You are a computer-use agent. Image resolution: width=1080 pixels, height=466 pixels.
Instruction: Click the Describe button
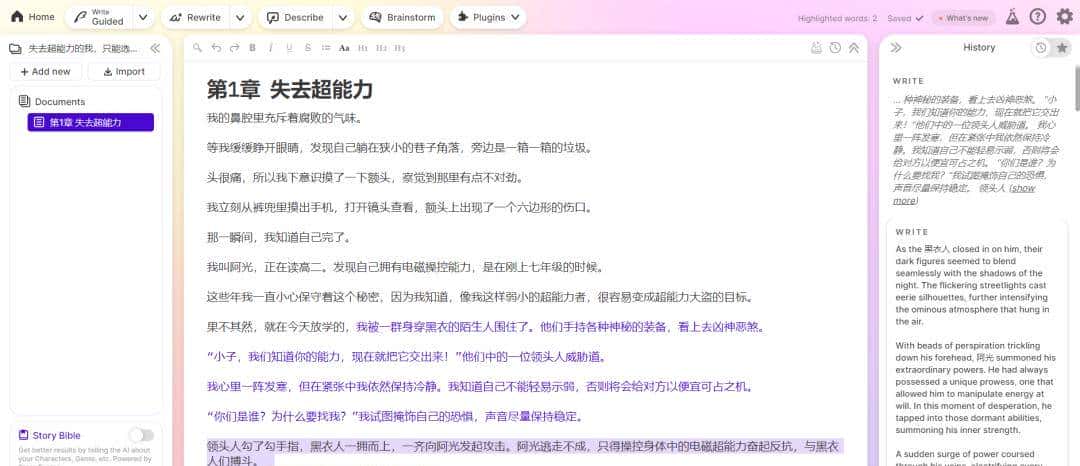[x=295, y=17]
